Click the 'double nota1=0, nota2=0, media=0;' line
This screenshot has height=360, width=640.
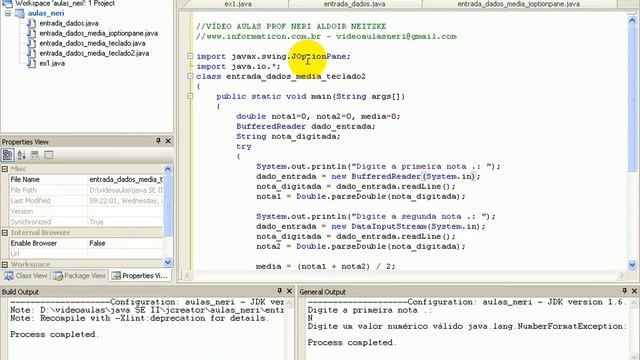pyautogui.click(x=318, y=116)
